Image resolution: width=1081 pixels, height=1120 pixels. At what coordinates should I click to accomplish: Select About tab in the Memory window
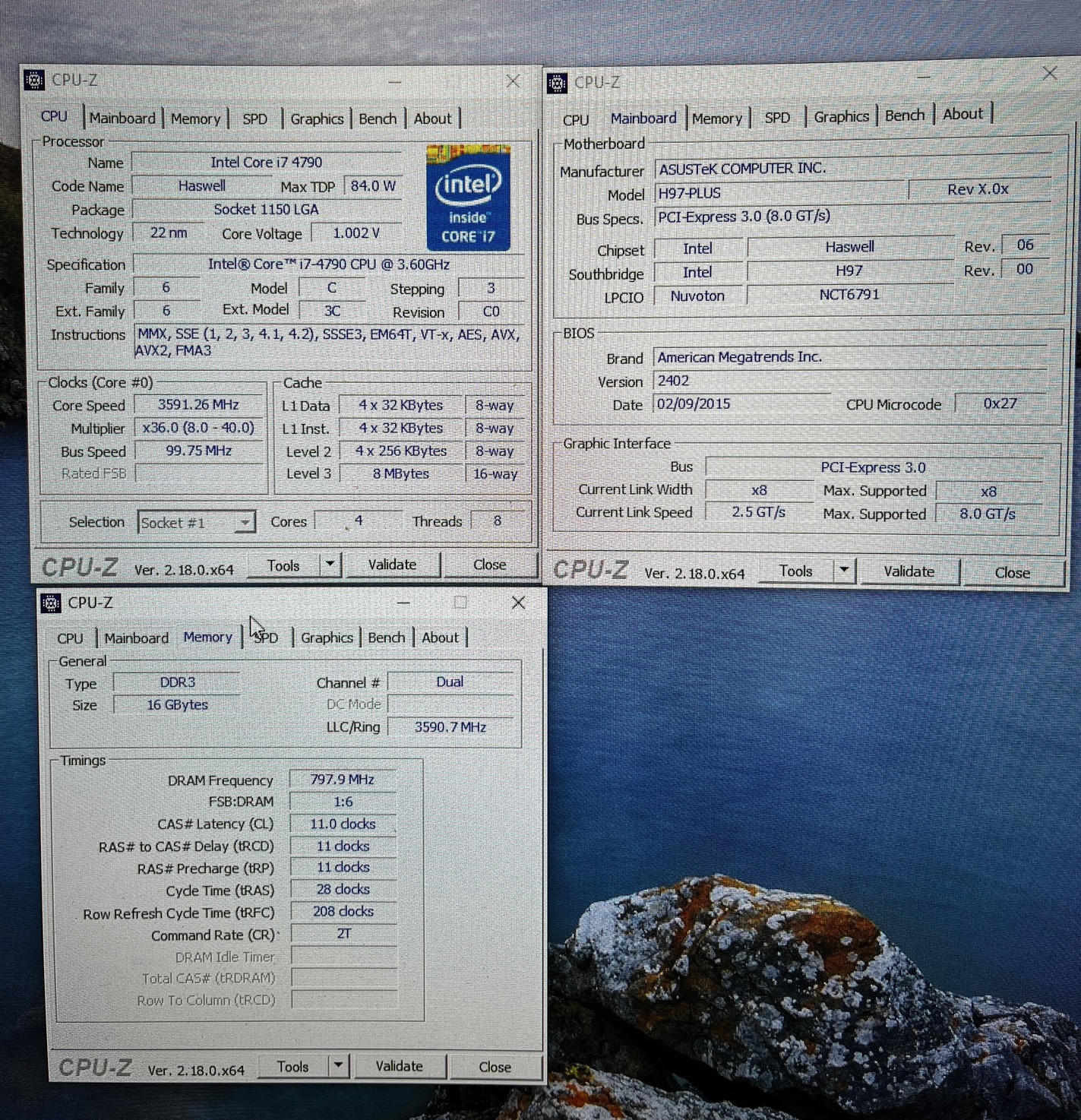pos(440,638)
